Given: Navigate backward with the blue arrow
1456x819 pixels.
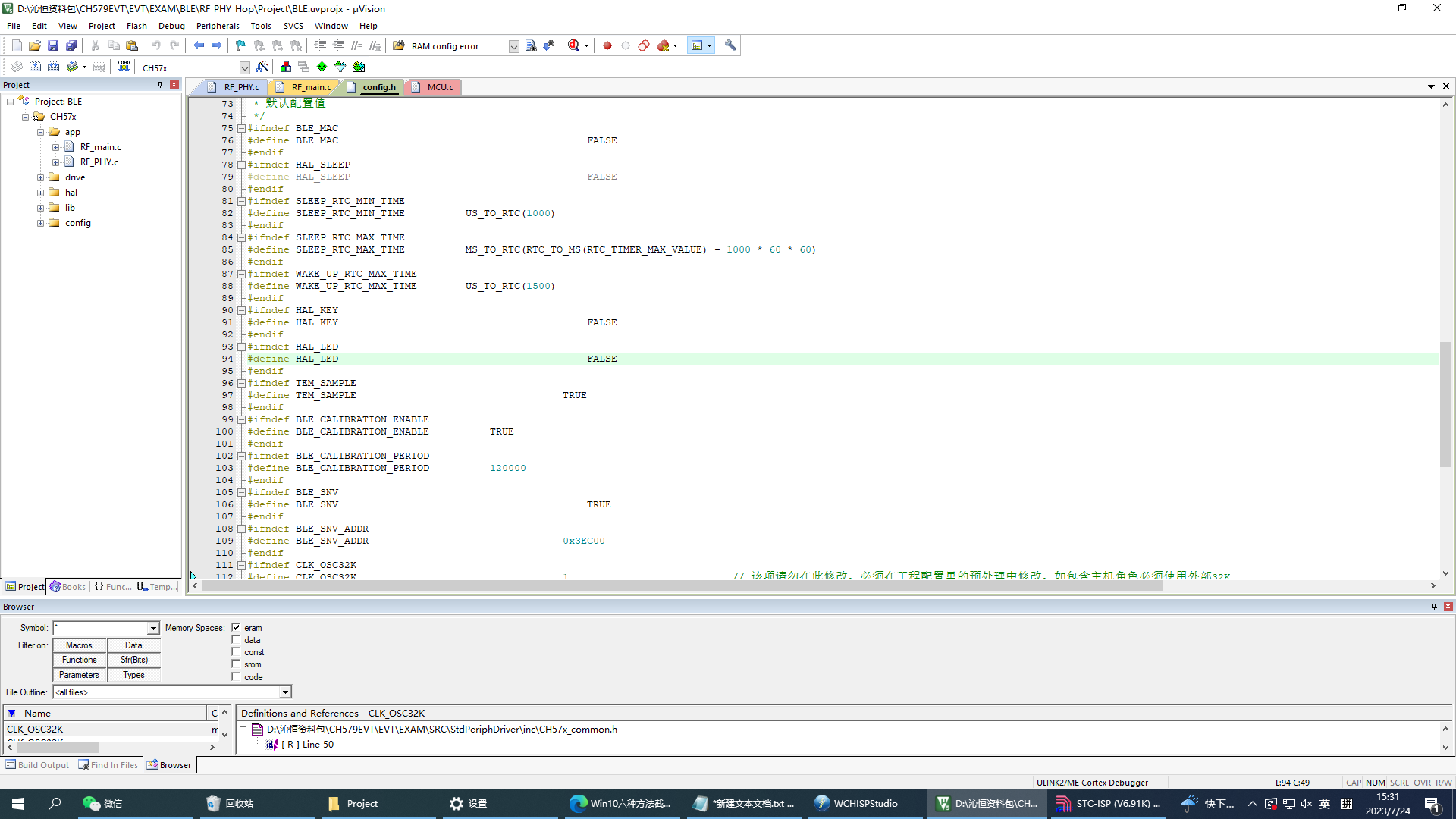Looking at the screenshot, I should coord(199,45).
